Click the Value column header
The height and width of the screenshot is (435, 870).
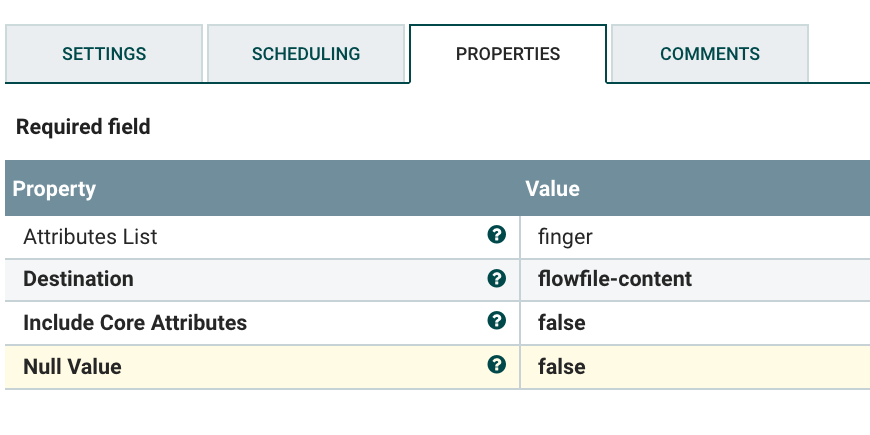(x=552, y=188)
